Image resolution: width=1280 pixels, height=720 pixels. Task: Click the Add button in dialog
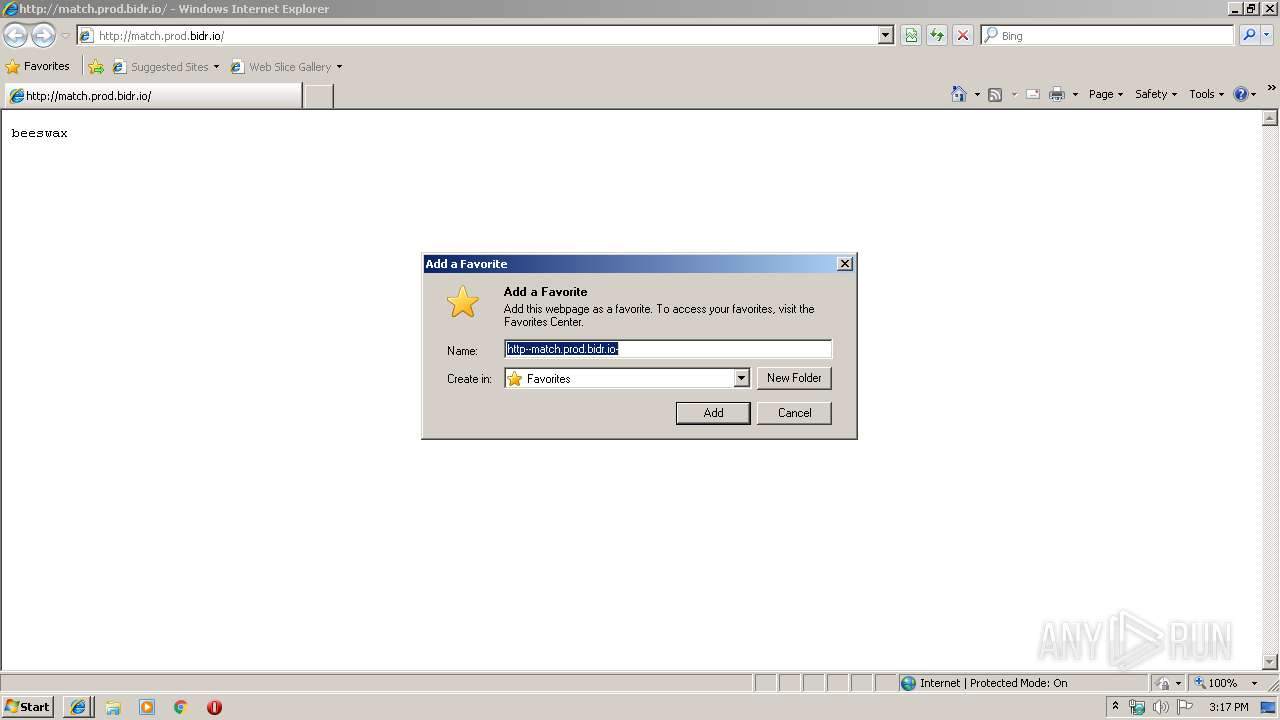point(713,413)
